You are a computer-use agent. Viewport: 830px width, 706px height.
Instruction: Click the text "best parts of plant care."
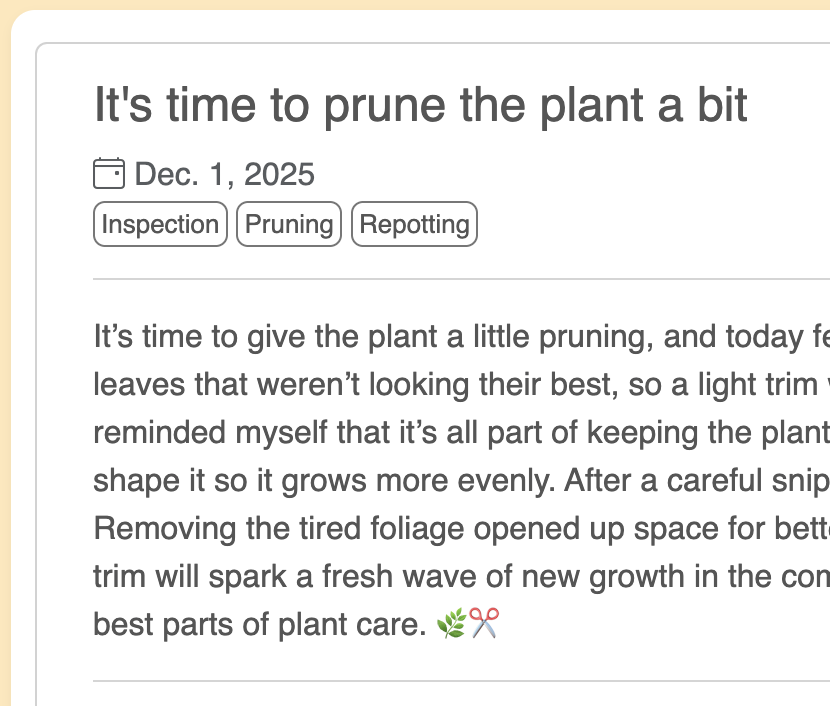(262, 625)
